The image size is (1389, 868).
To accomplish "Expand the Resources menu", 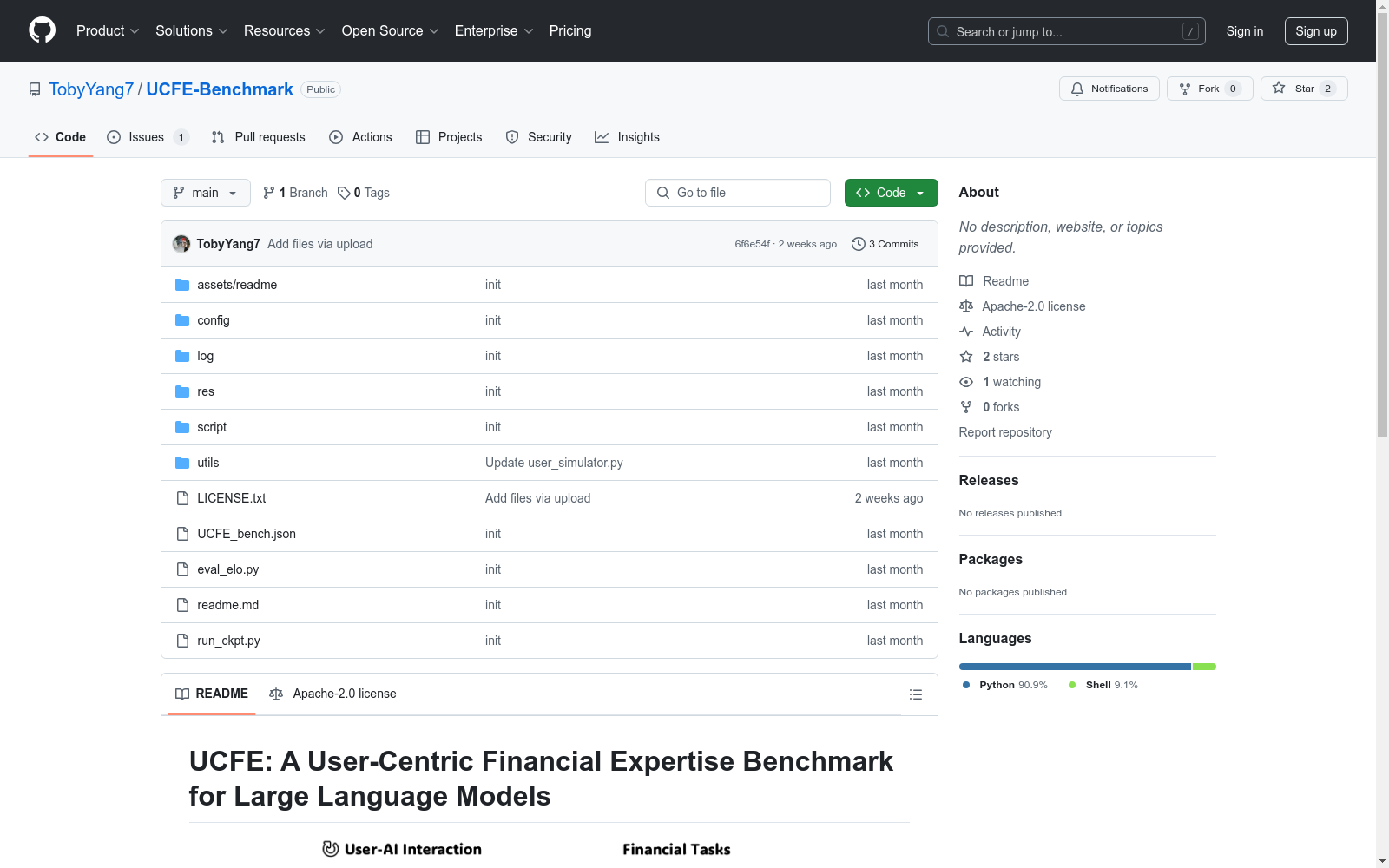I will [x=285, y=30].
